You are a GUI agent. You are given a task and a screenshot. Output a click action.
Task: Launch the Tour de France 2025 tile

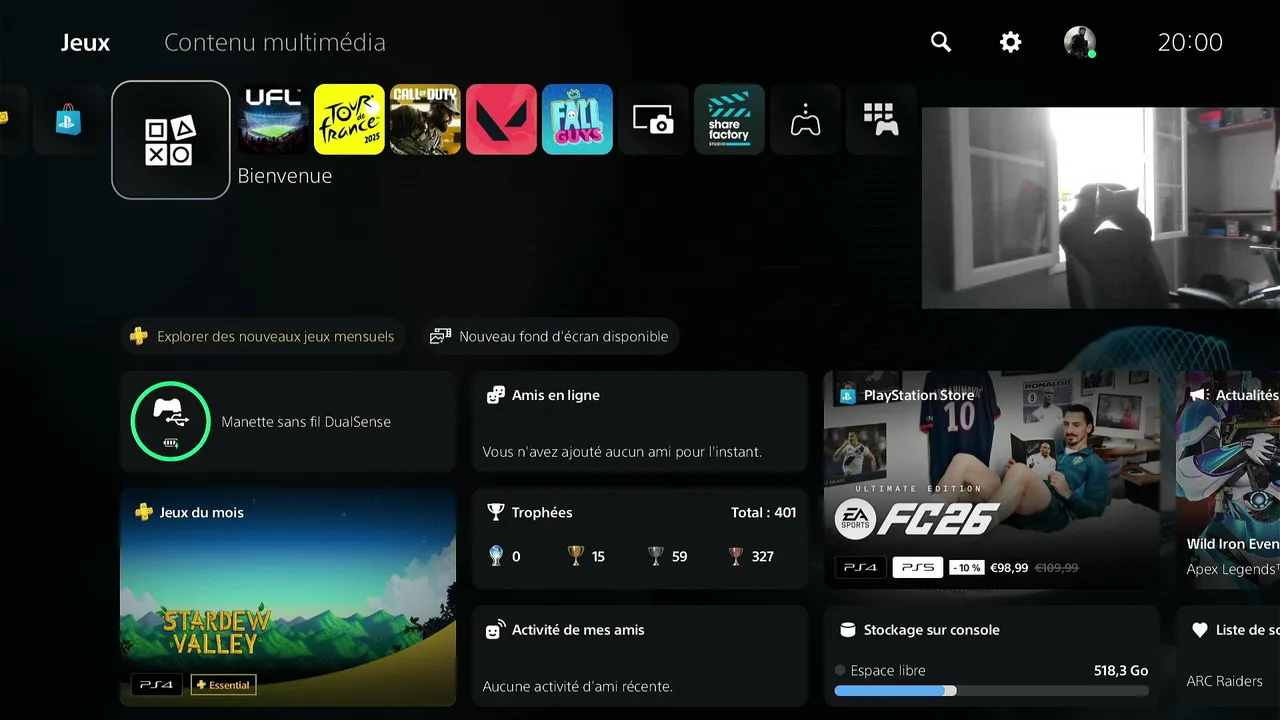click(x=349, y=119)
